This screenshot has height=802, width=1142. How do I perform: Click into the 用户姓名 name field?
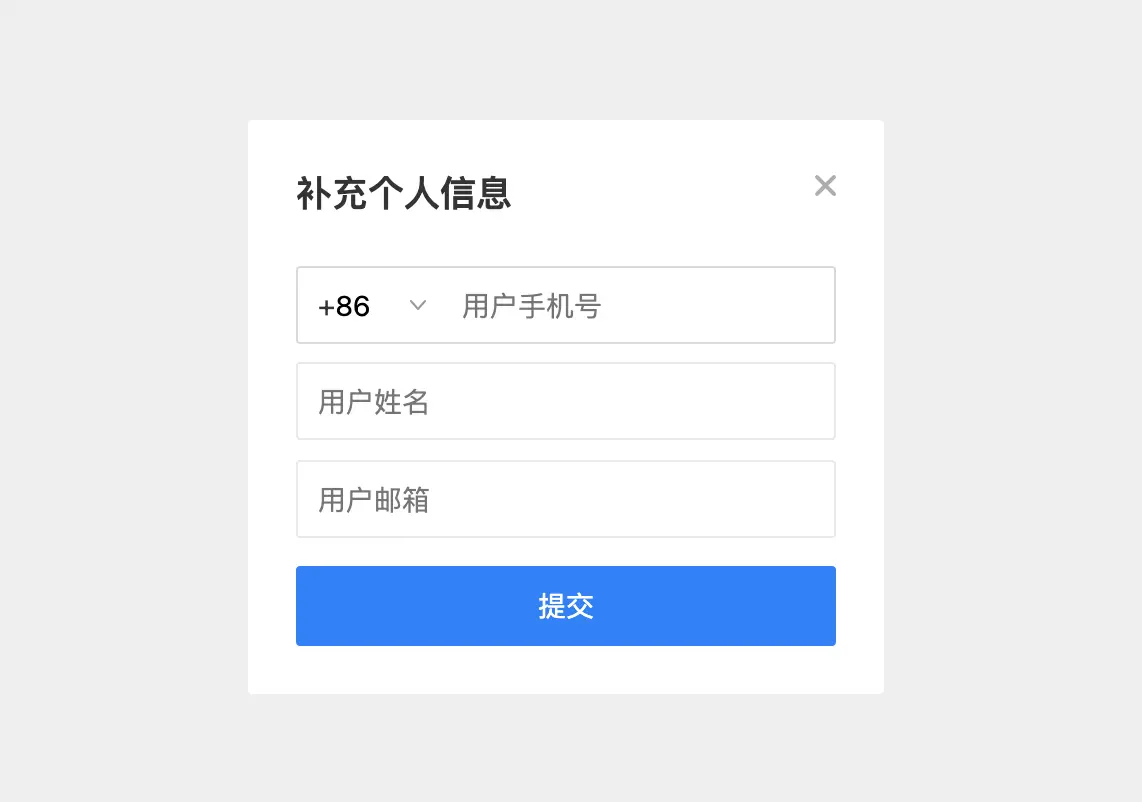click(x=566, y=401)
